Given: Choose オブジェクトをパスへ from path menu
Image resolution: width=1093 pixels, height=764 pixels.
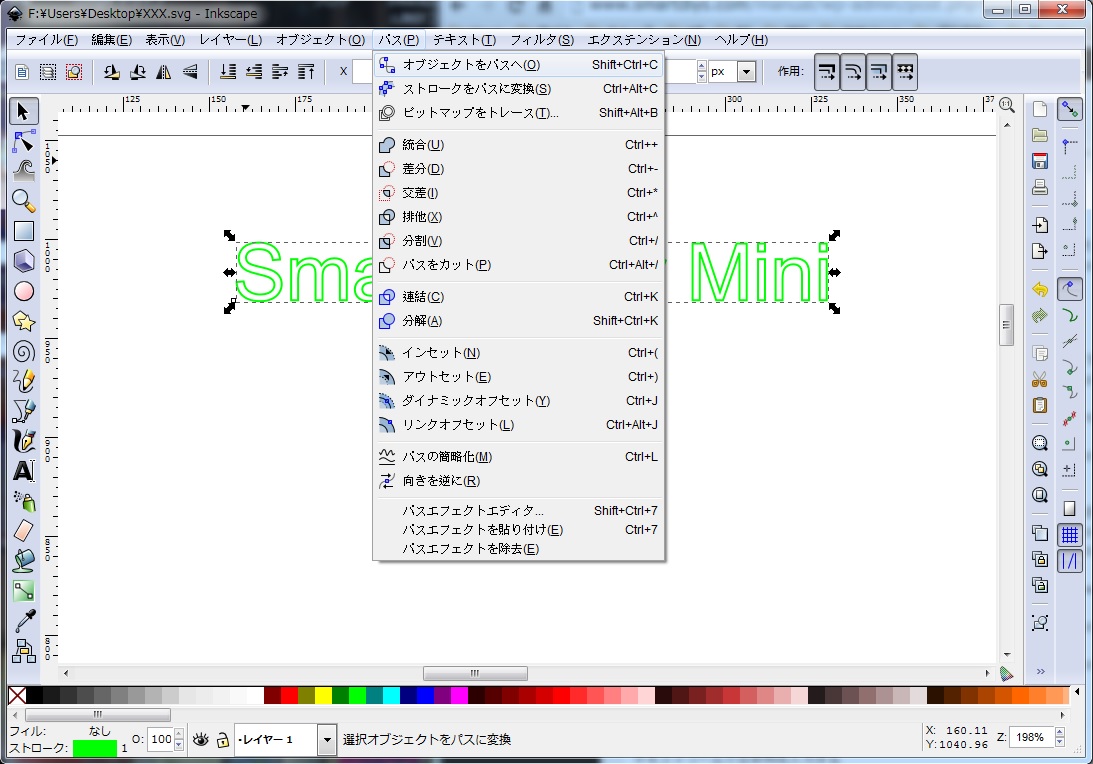Looking at the screenshot, I should point(519,65).
